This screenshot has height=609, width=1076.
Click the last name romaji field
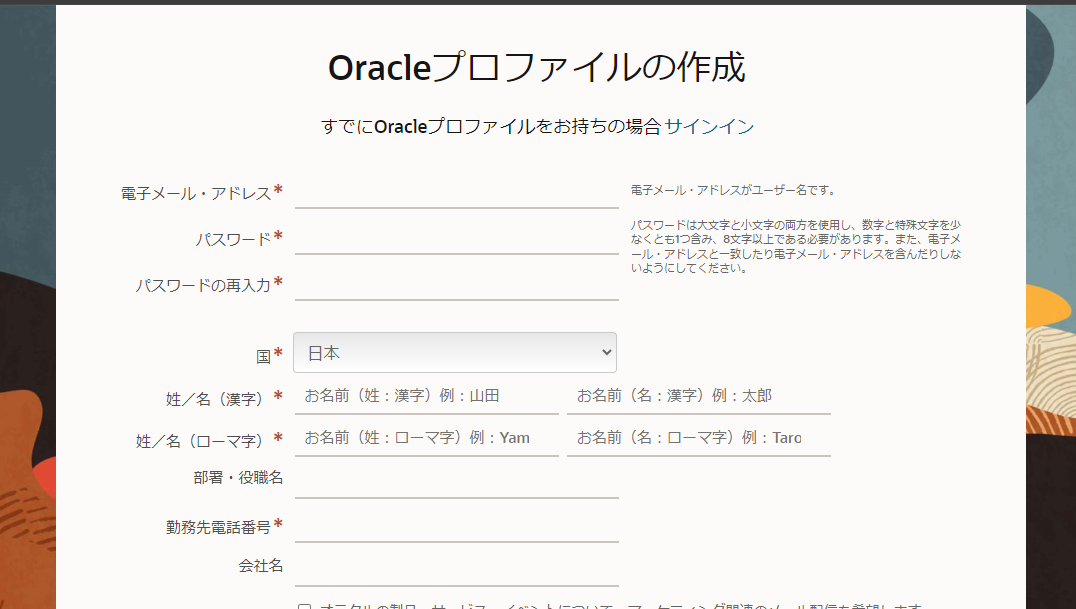click(x=426, y=438)
